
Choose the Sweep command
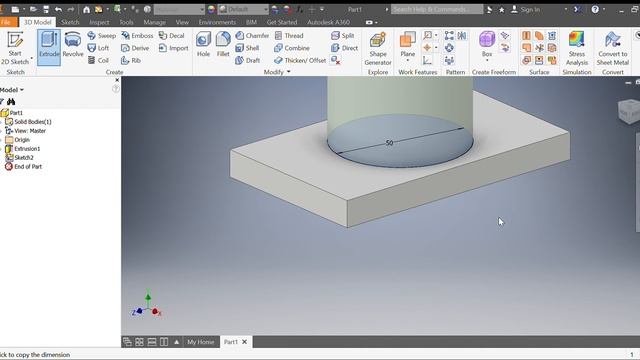coord(102,36)
